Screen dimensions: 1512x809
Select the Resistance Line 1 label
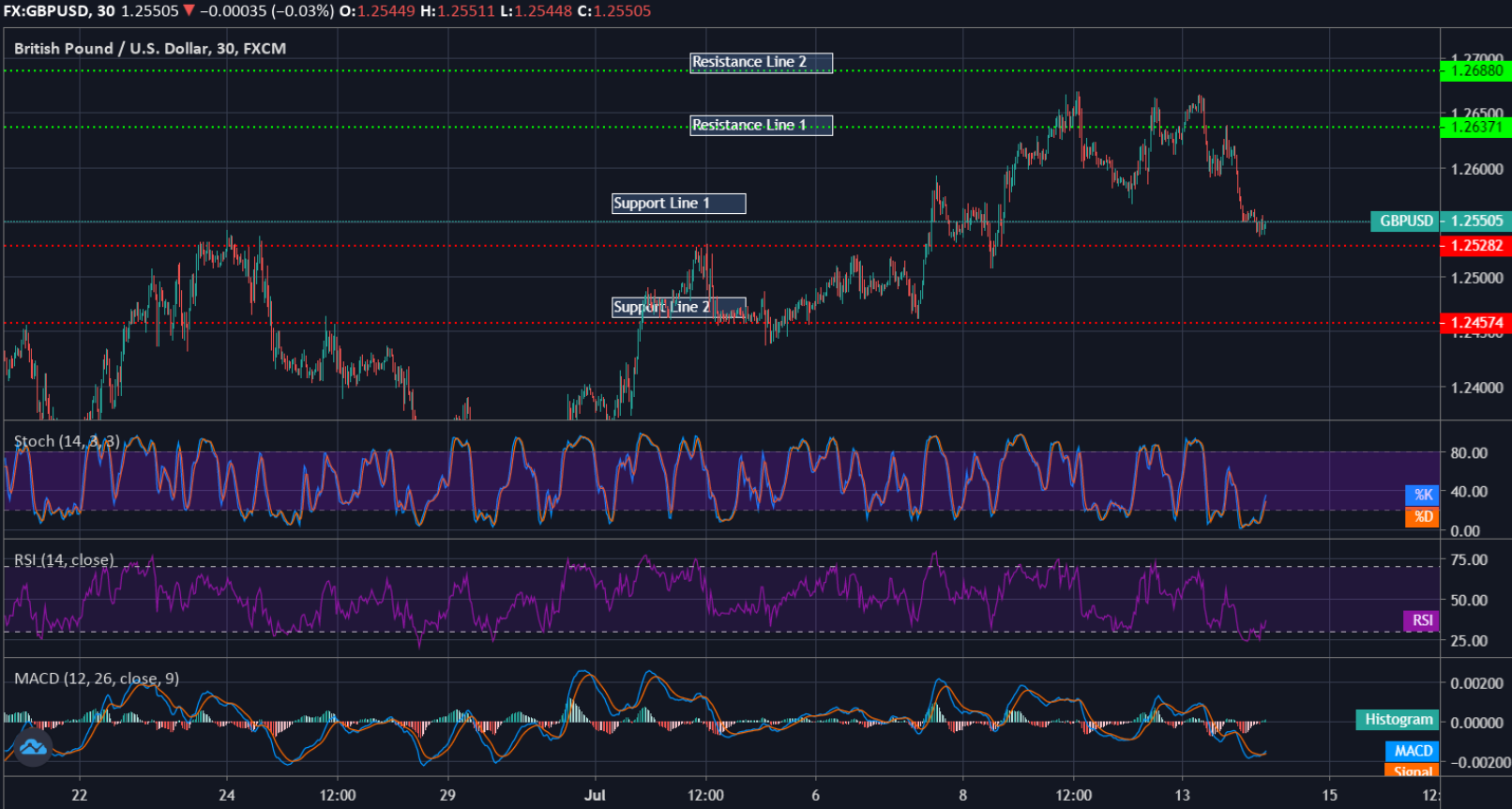pyautogui.click(x=761, y=125)
